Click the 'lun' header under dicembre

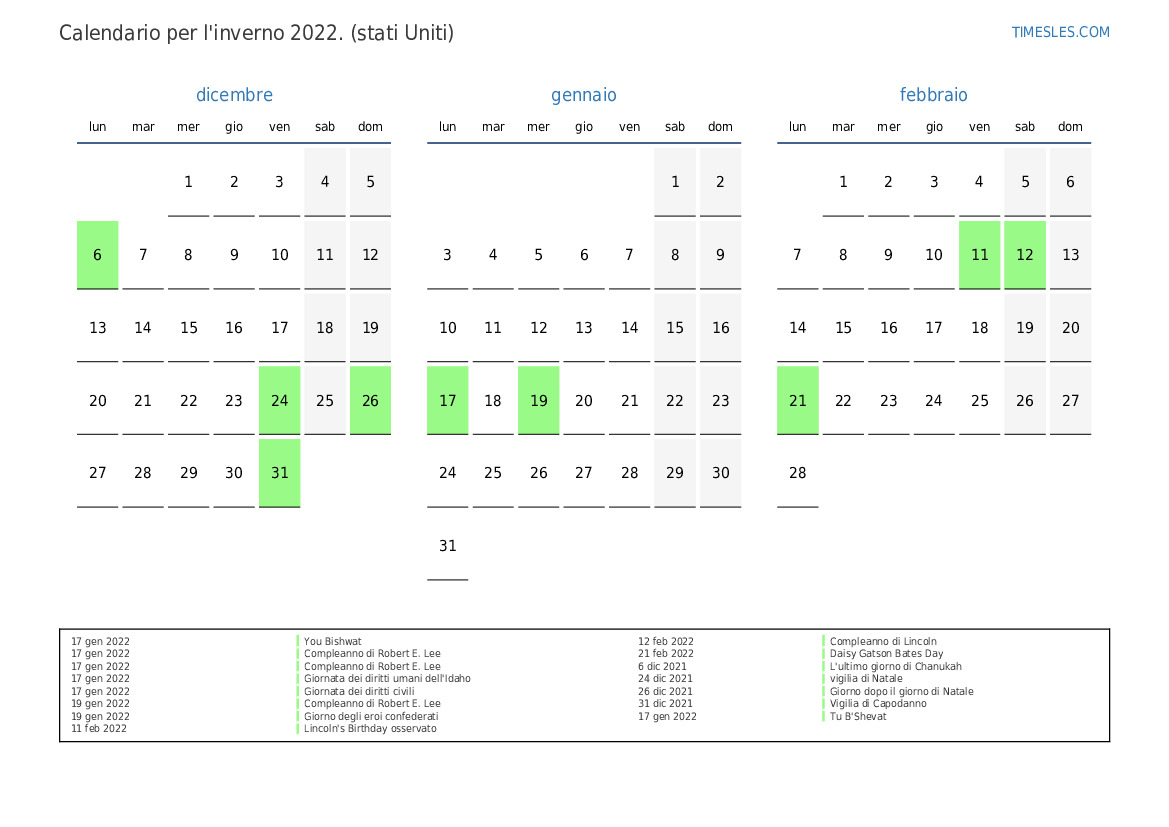(98, 127)
